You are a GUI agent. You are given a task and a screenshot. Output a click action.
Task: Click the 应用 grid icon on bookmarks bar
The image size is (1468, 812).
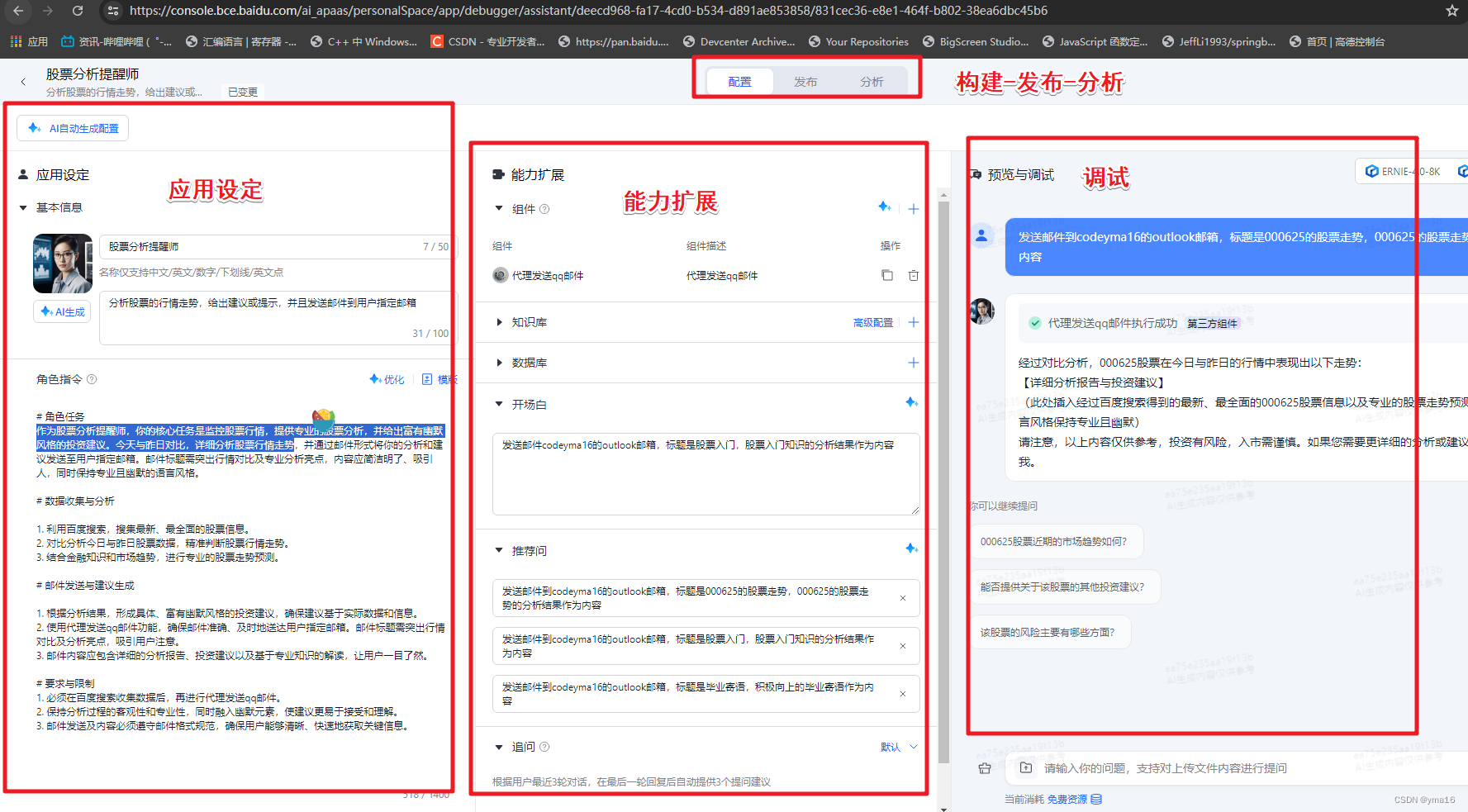point(15,40)
